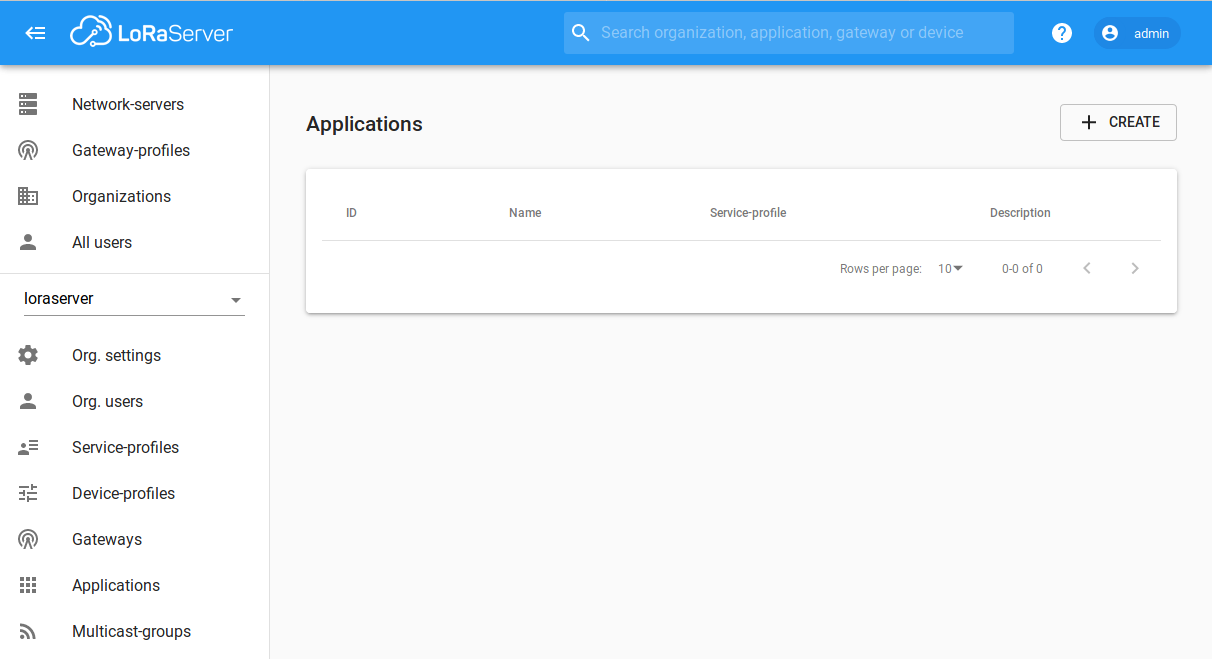Click the Gateway-profiles antenna icon
This screenshot has height=659, width=1212.
[28, 150]
